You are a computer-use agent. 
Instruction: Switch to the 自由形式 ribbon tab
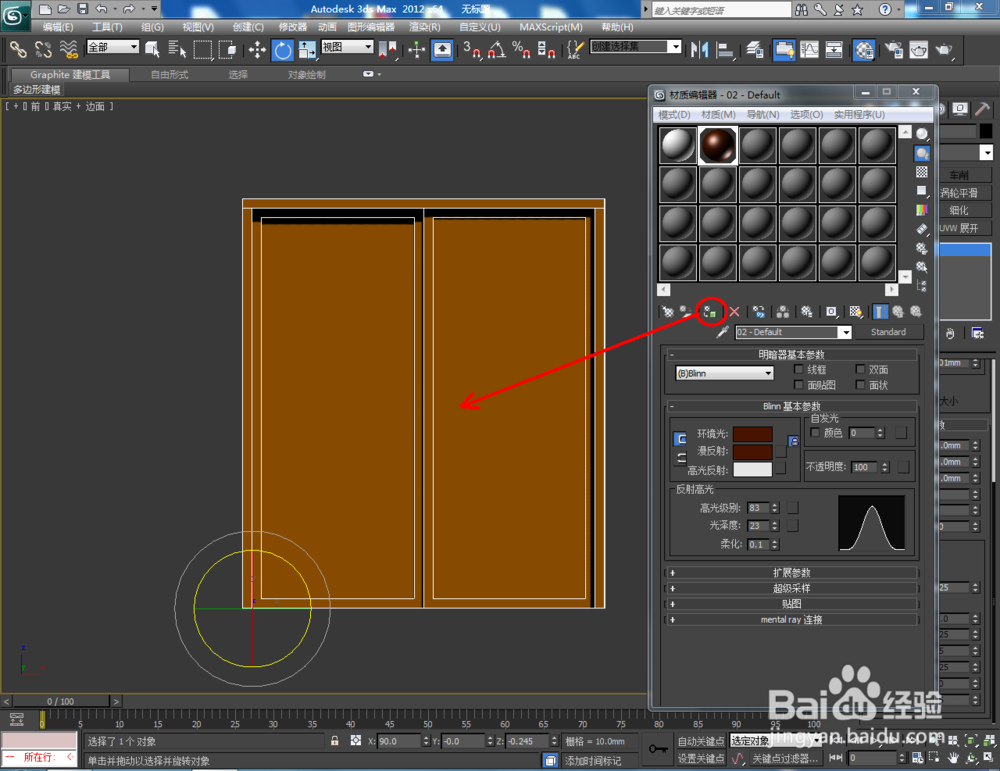[169, 75]
